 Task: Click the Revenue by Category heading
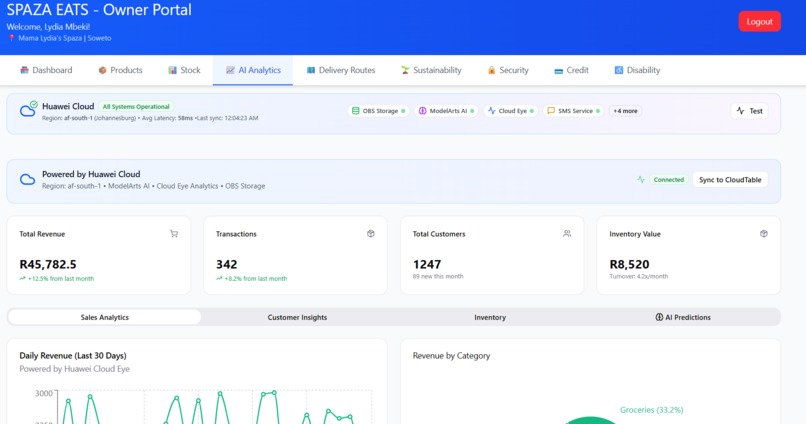[451, 356]
